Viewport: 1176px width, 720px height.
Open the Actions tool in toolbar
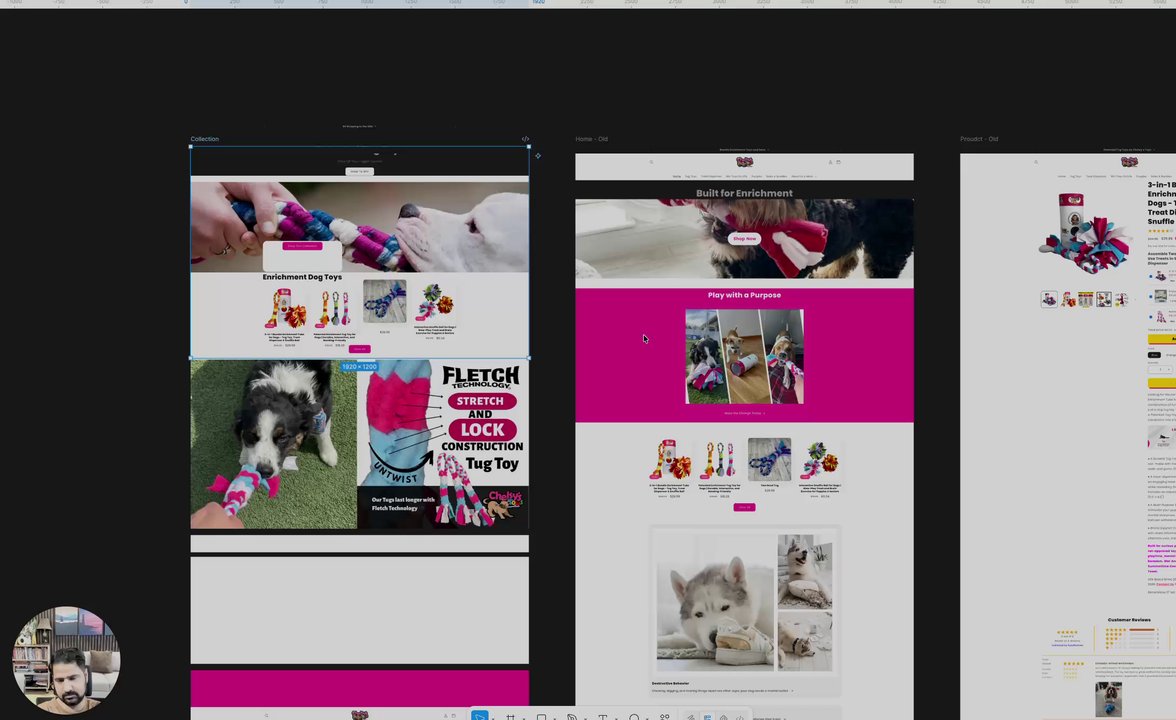click(x=664, y=718)
